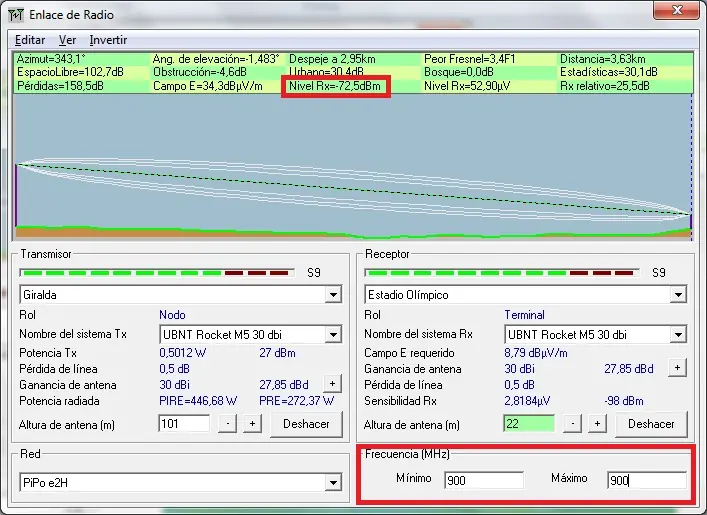Click the Rx relativo=25,5dB readout
Screen dimensions: 707x515
[605, 86]
